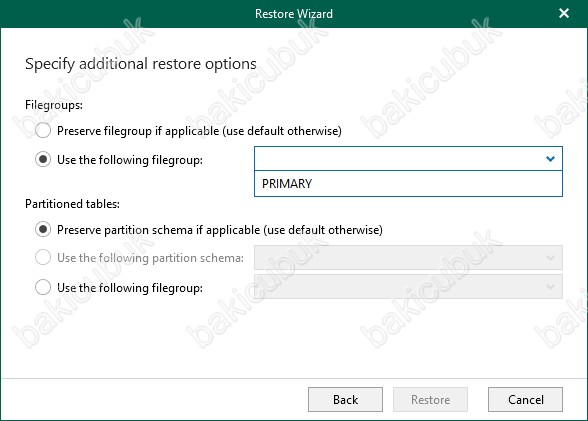Click the Restore Wizard title bar

click(294, 14)
